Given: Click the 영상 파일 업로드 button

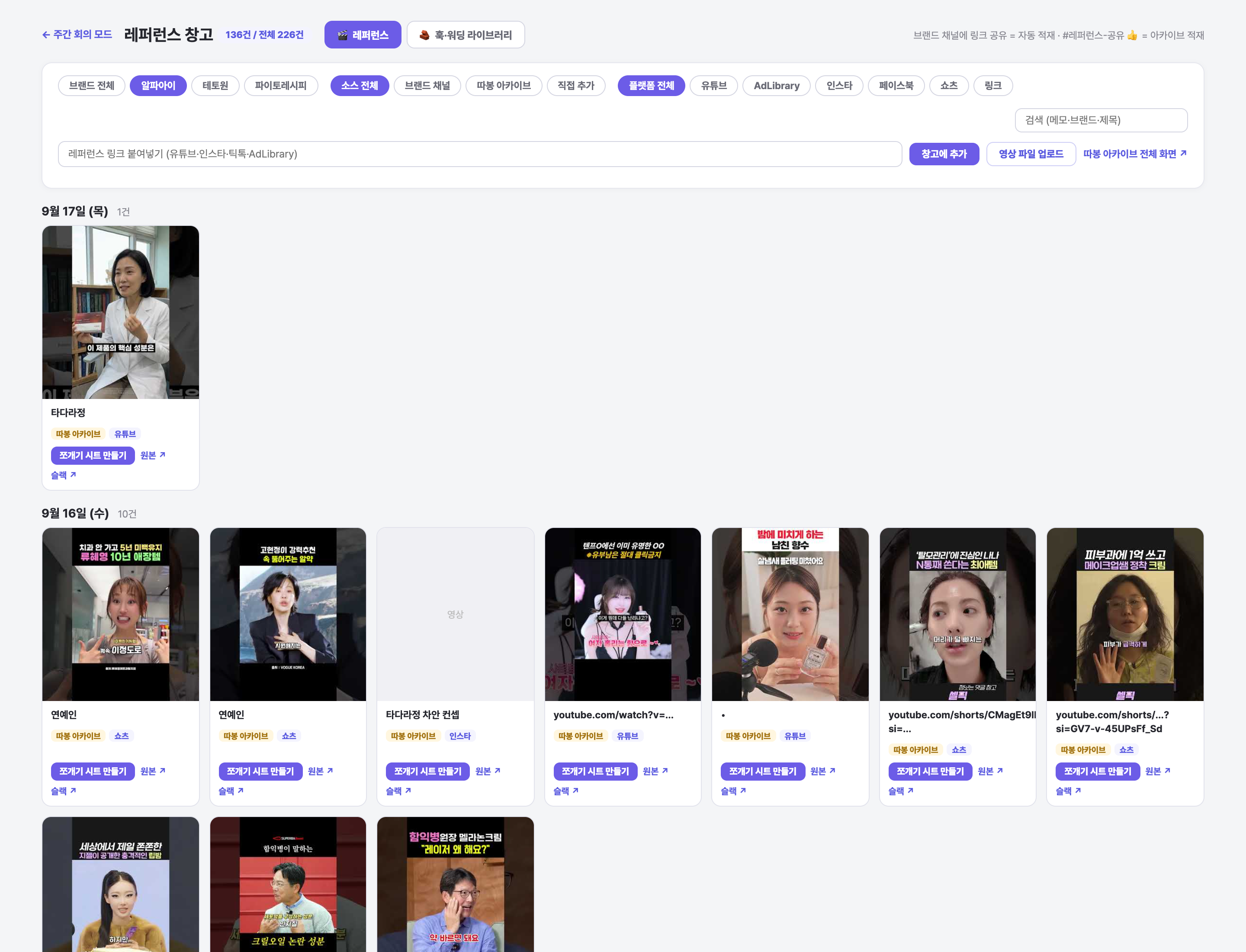Looking at the screenshot, I should click(x=1031, y=154).
